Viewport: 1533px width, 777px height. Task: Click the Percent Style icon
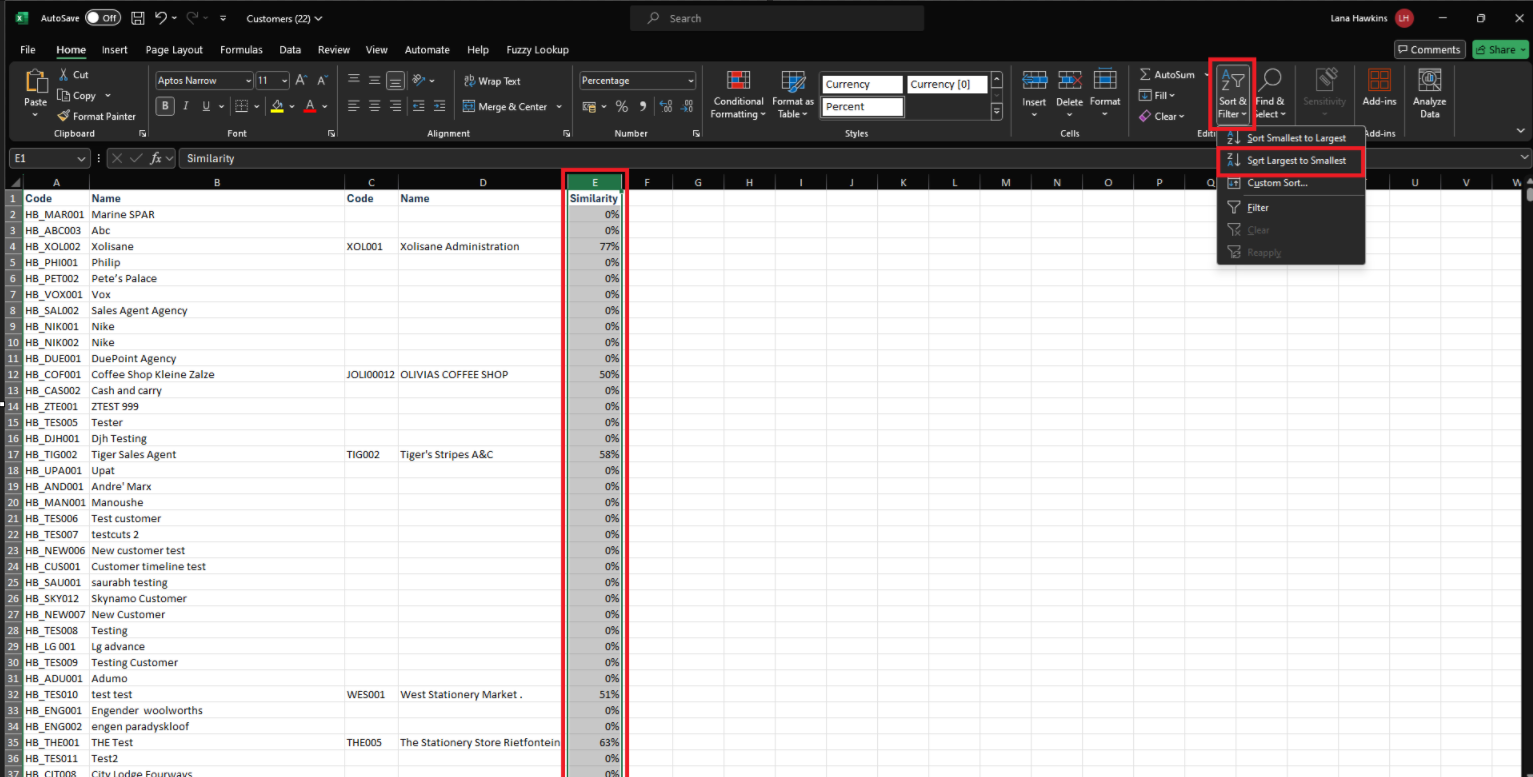click(x=621, y=106)
